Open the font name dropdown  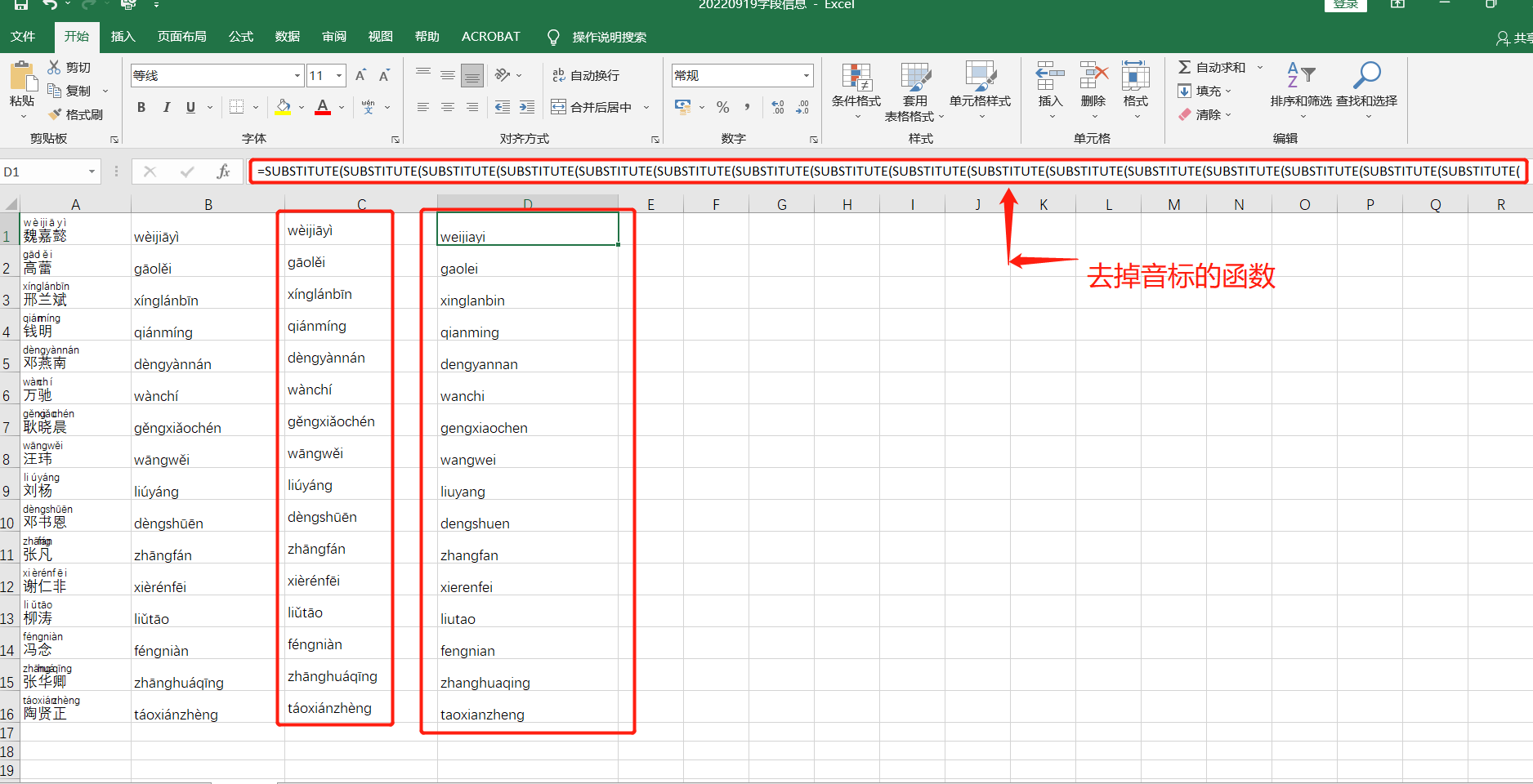[x=297, y=75]
